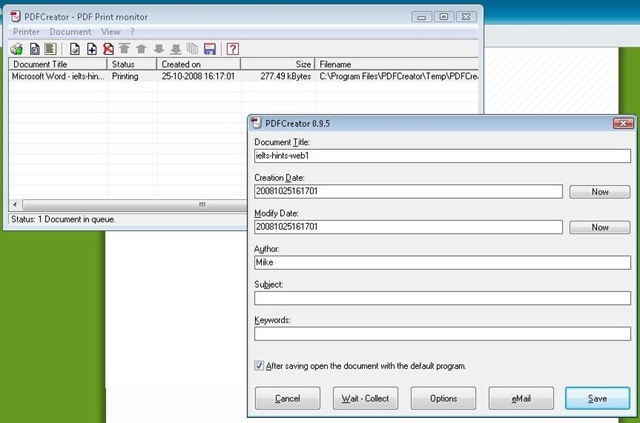
Task: Click the Wait - Collect button
Action: [x=365, y=399]
